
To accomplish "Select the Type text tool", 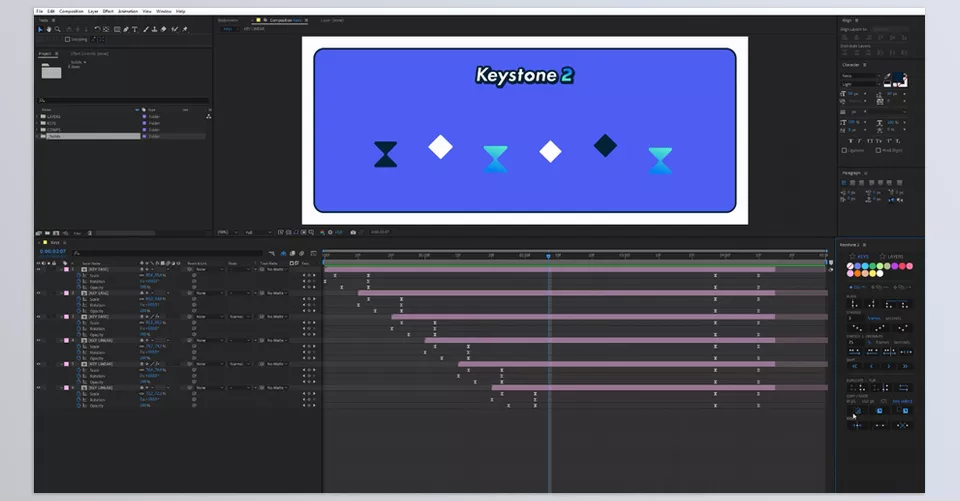I will [x=135, y=29].
